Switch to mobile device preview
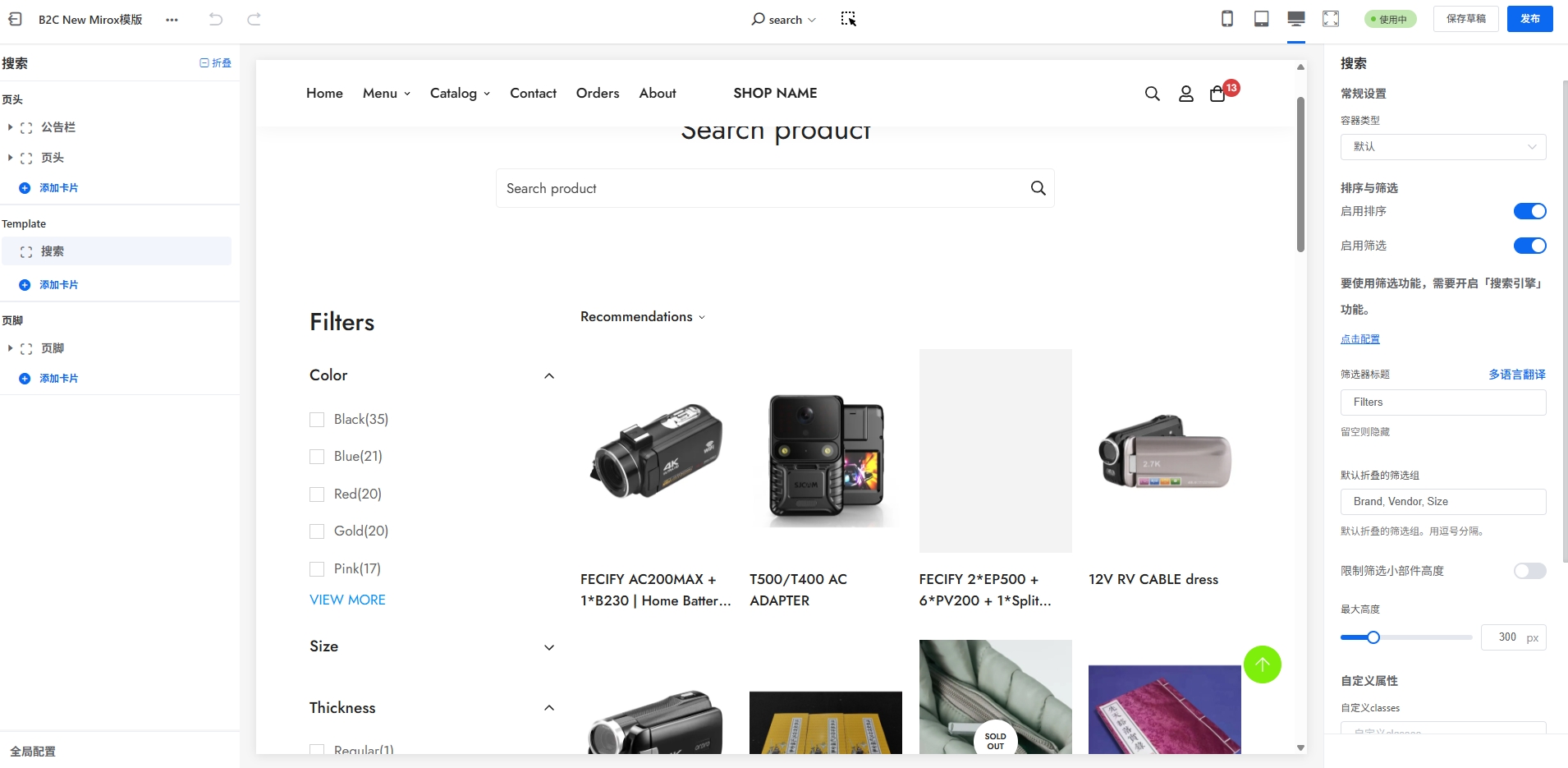 (x=1227, y=19)
